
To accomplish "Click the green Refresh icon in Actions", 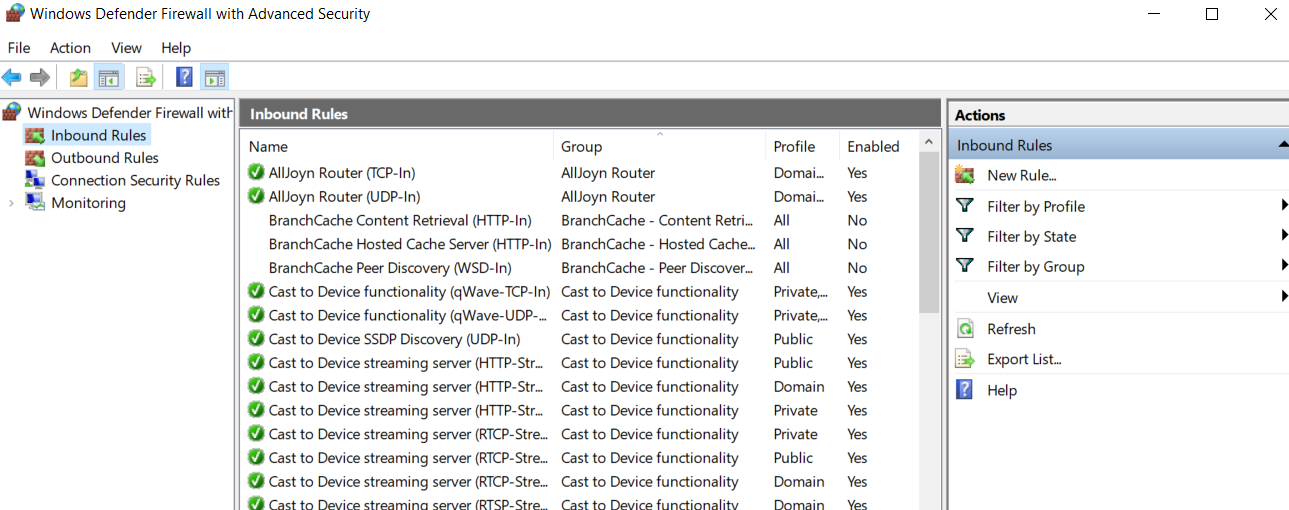I will (x=965, y=329).
